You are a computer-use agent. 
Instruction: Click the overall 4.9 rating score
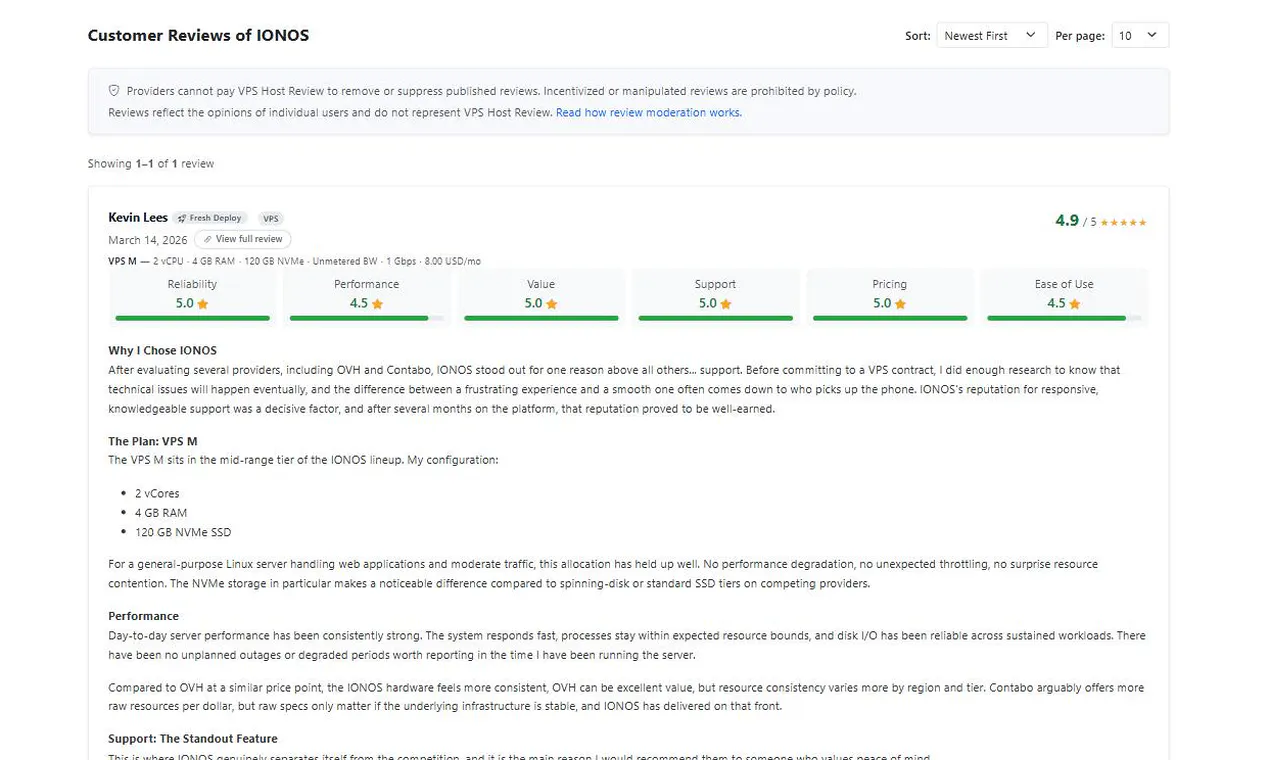coord(1067,220)
